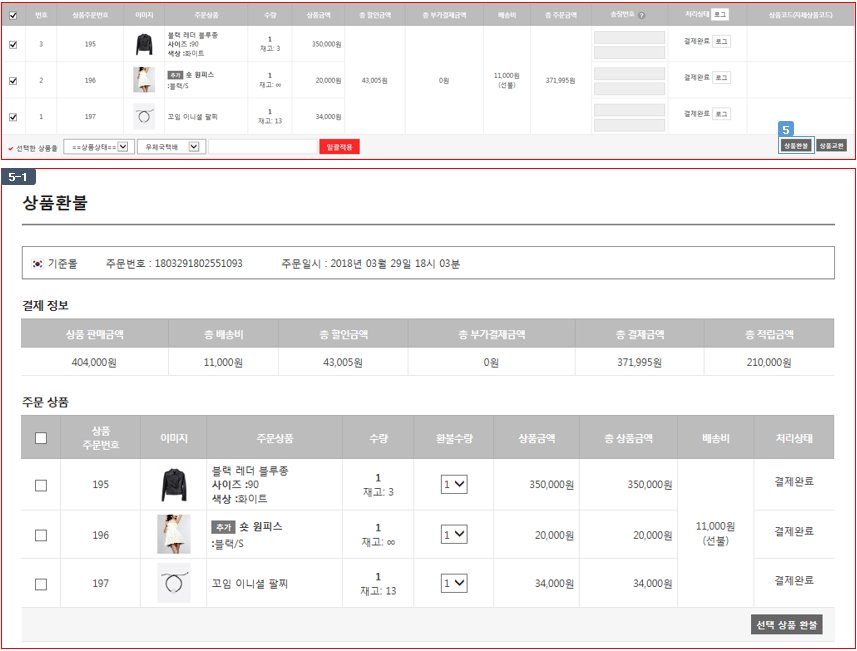
Task: Open the 로그 for top table order 197
Action: [721, 114]
